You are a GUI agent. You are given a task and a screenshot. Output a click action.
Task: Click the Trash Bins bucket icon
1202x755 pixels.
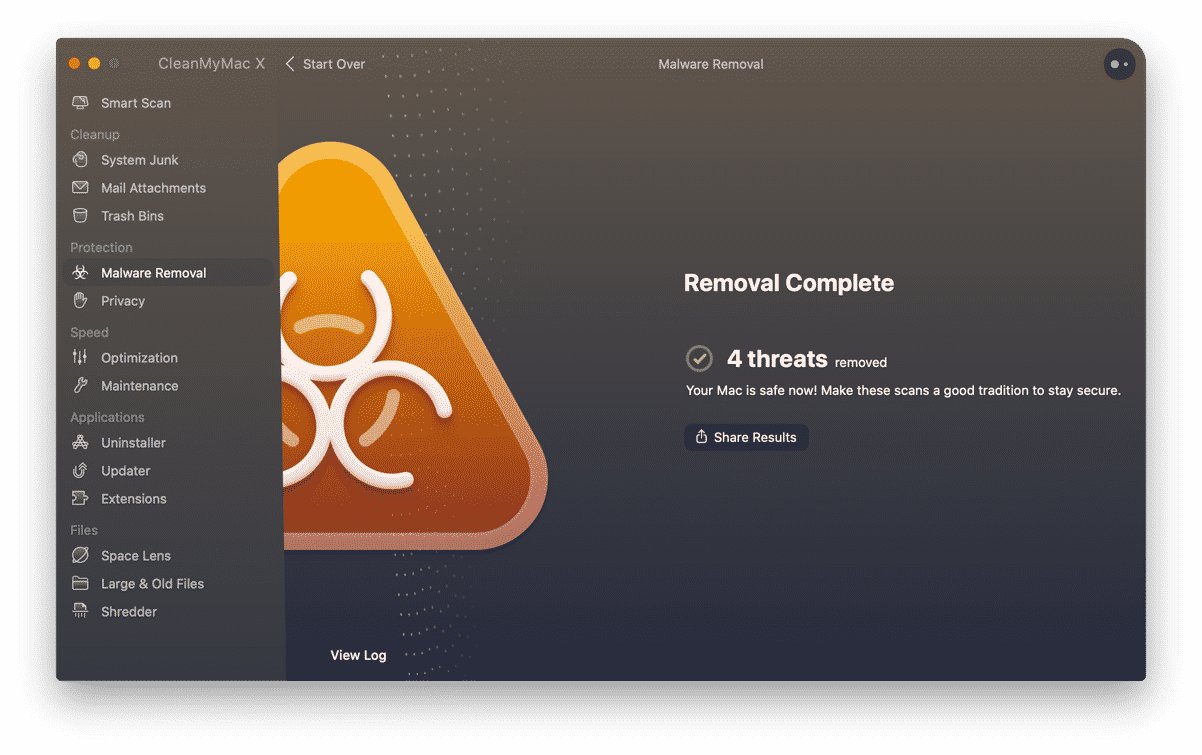(x=80, y=216)
